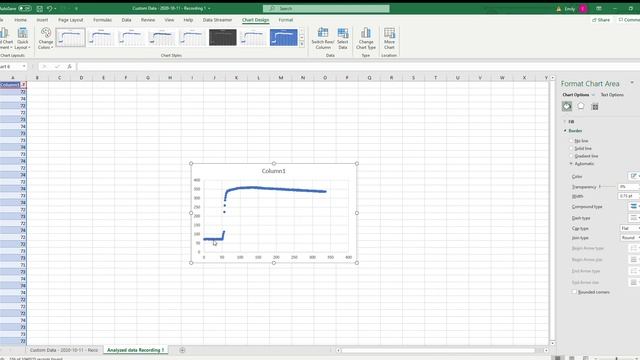Open the Data Streamer ribbon tab
Image resolution: width=640 pixels, height=360 pixels.
coord(217,20)
